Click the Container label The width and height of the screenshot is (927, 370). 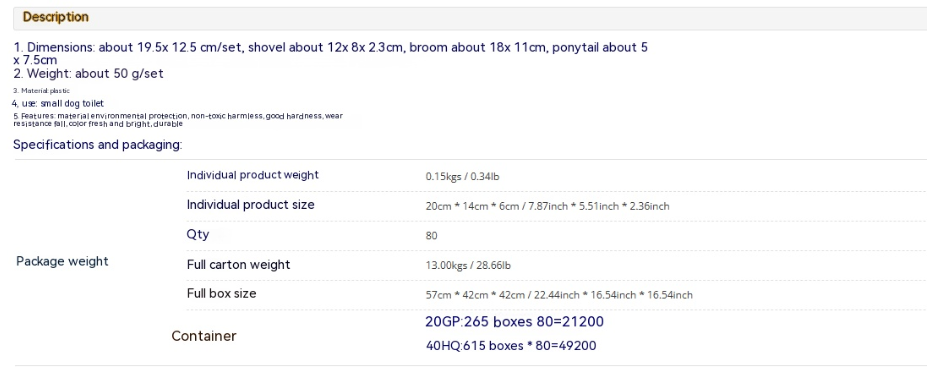tap(204, 336)
